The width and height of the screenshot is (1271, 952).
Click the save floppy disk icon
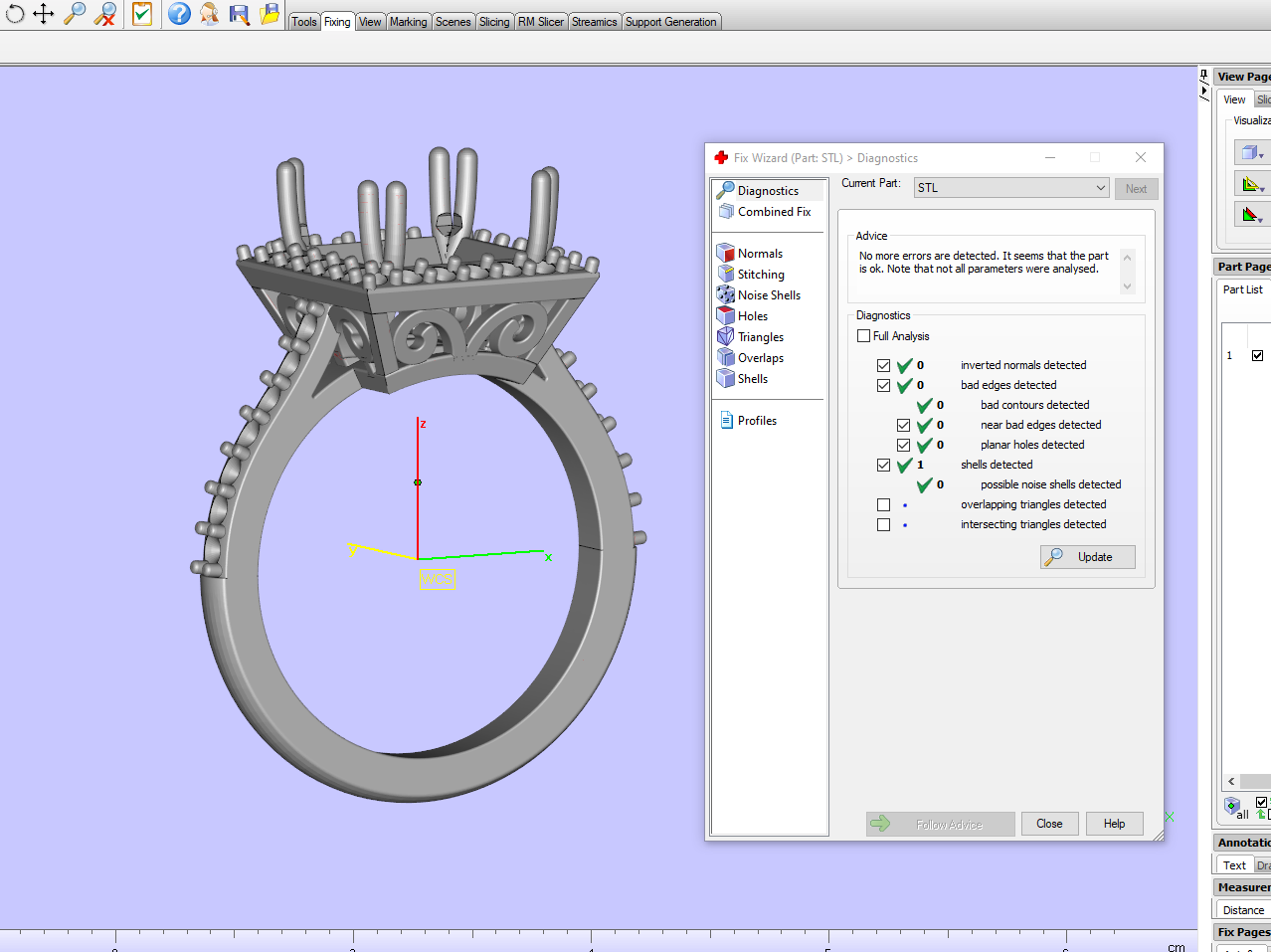[x=240, y=13]
